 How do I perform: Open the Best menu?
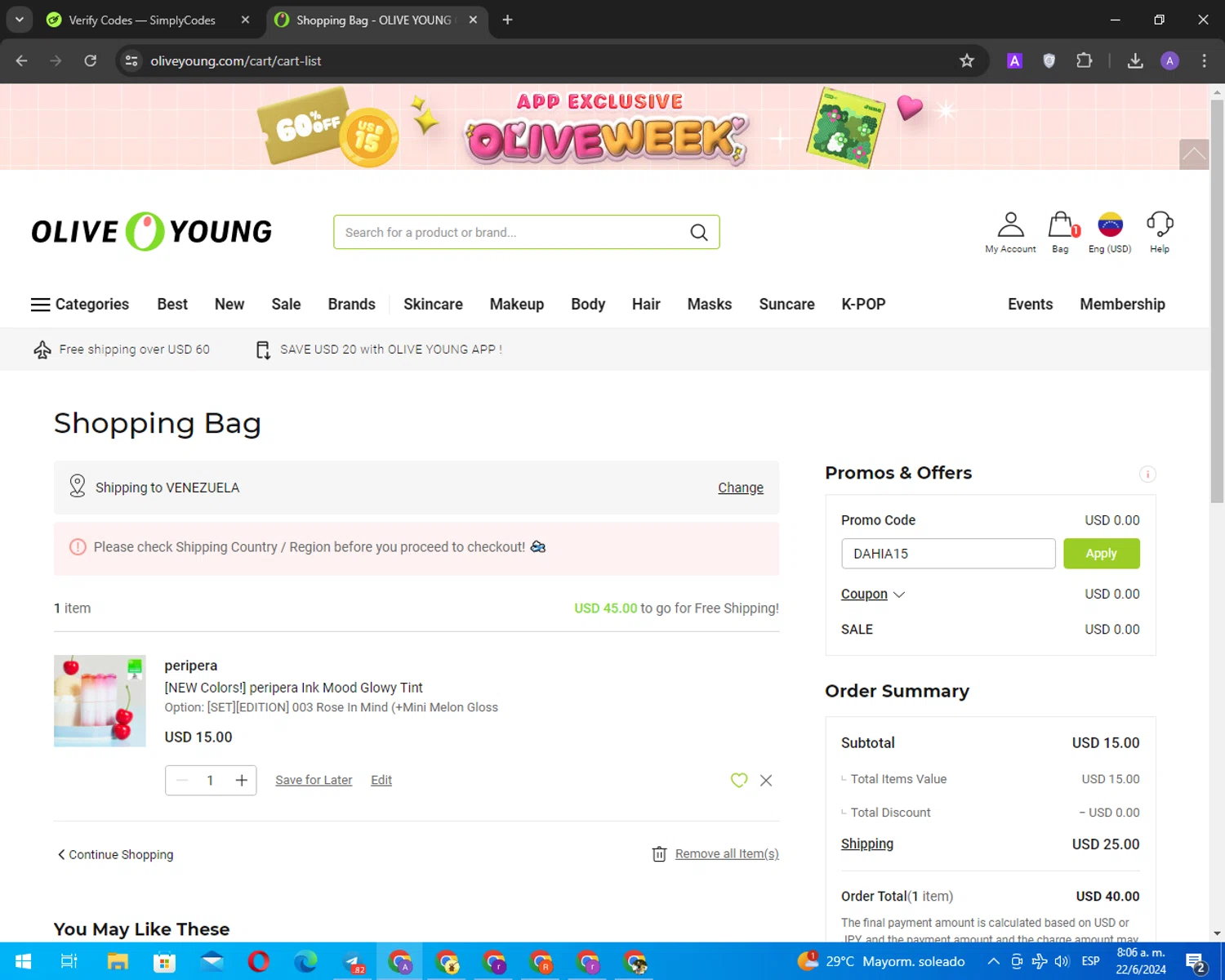pos(172,305)
